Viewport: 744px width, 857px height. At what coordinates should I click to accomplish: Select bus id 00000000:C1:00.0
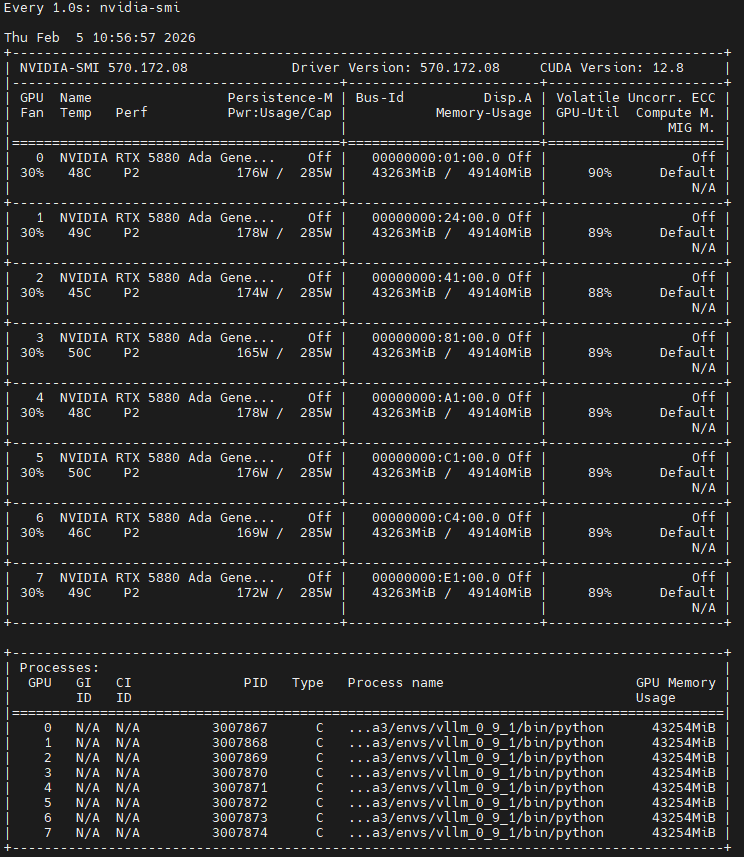tap(436, 458)
